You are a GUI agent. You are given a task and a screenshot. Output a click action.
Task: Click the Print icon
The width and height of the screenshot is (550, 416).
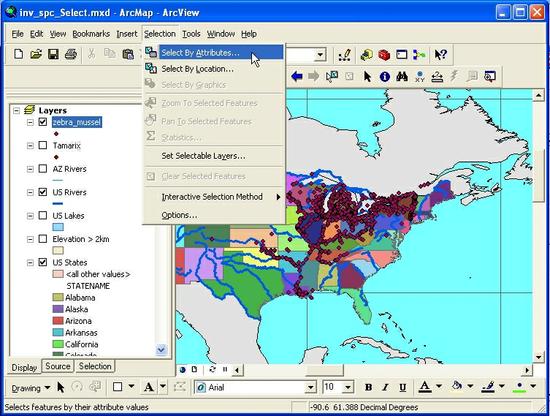71,54
